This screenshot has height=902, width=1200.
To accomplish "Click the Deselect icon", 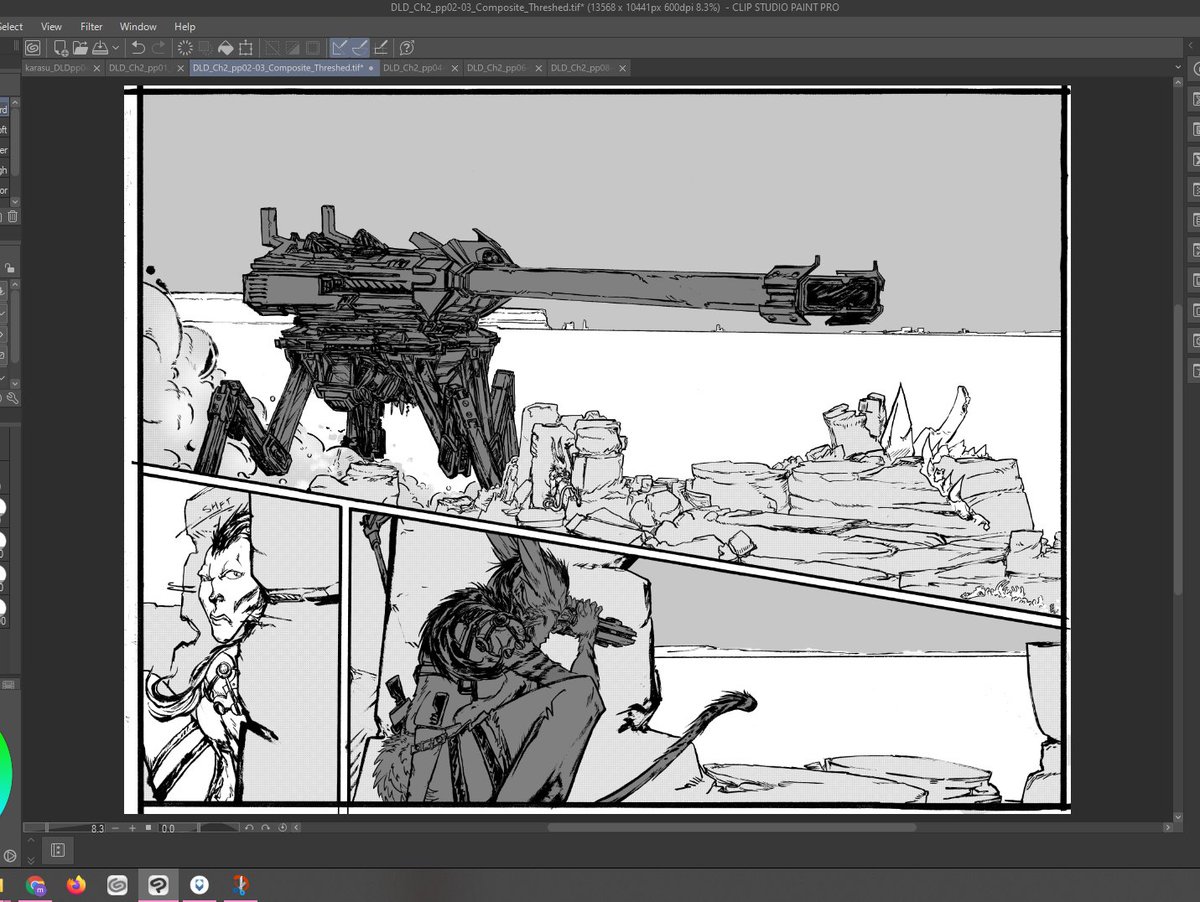I will (x=272, y=47).
